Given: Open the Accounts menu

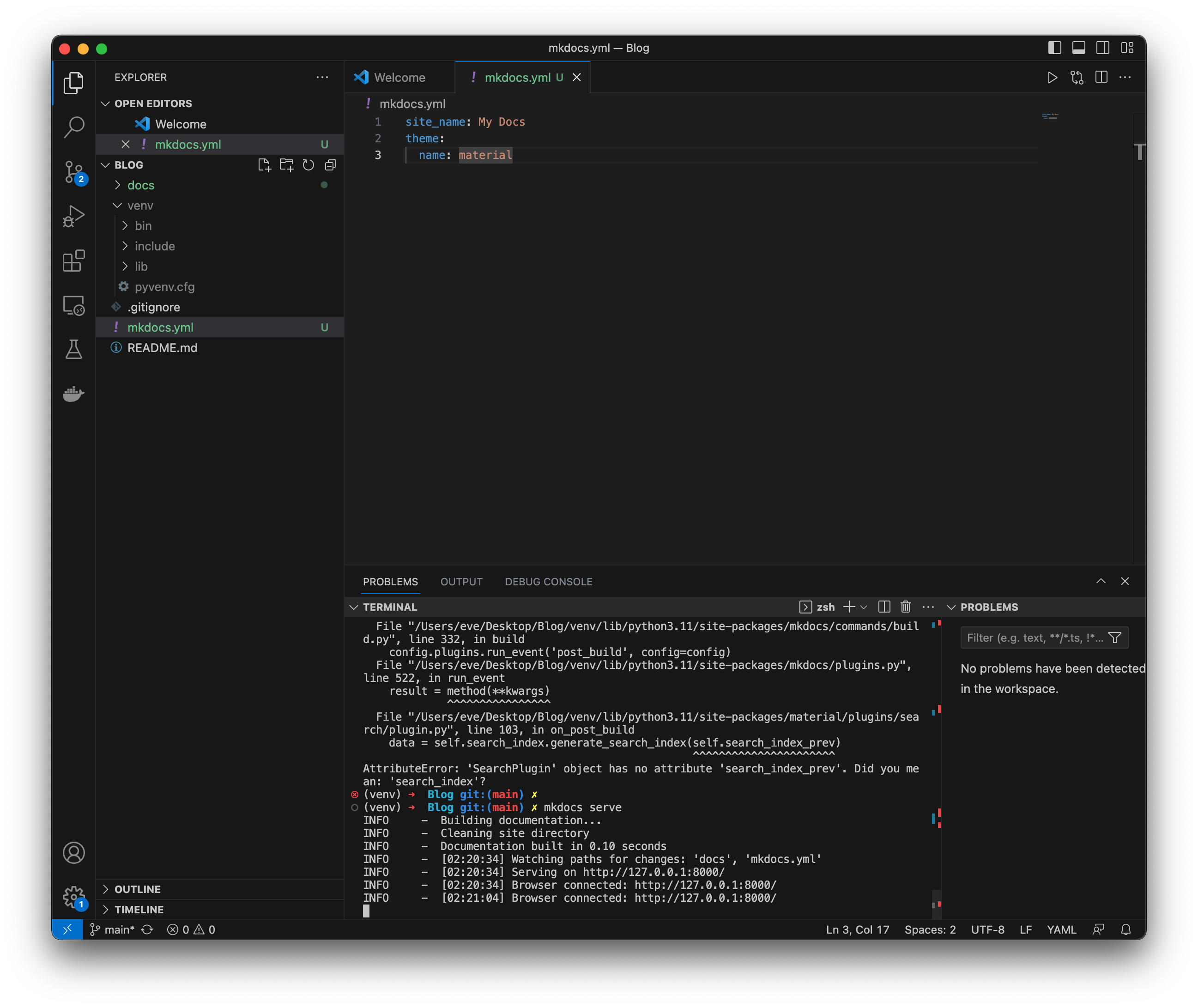Looking at the screenshot, I should (x=74, y=853).
